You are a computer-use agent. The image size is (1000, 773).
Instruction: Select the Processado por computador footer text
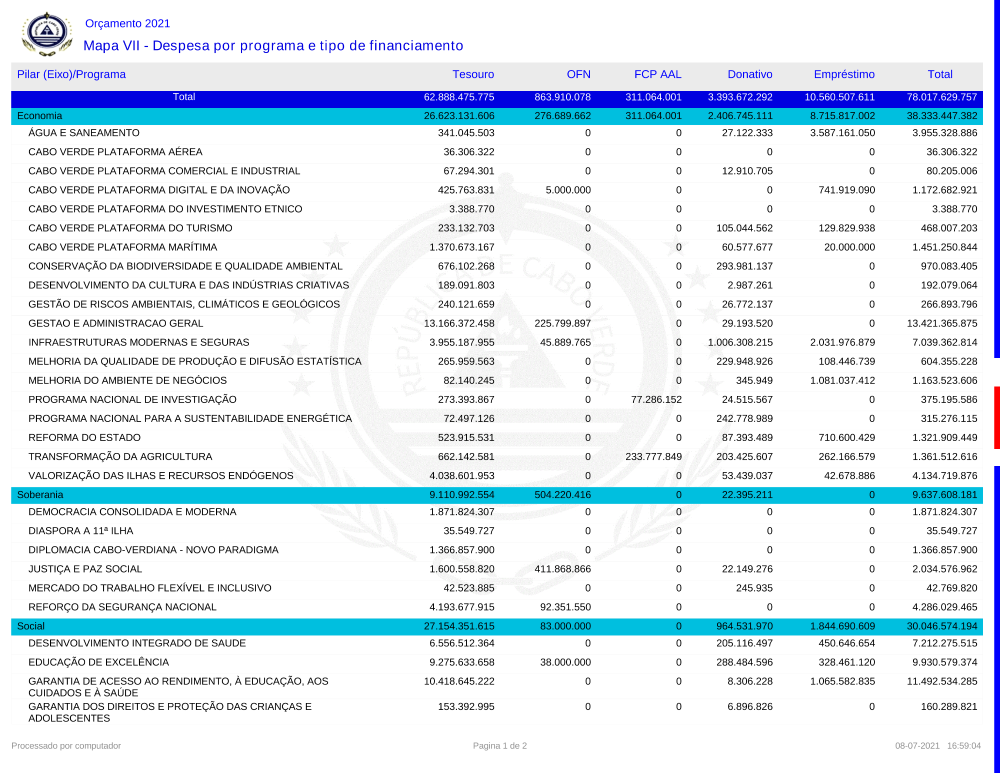(66, 746)
